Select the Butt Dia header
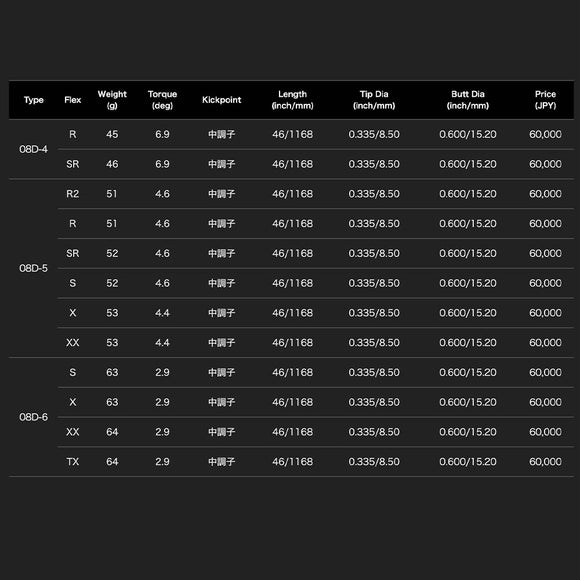The width and height of the screenshot is (580, 580). coord(468,100)
